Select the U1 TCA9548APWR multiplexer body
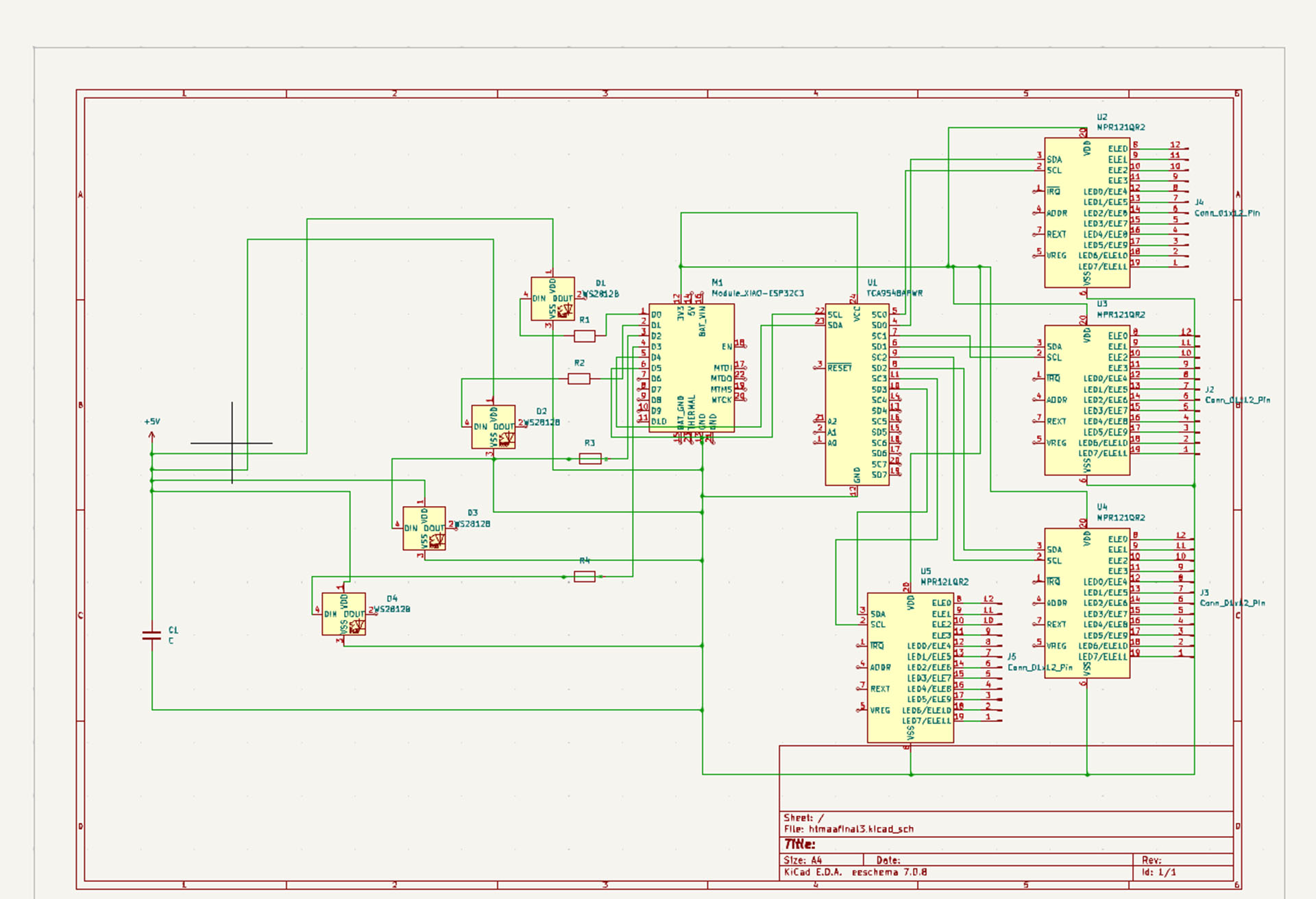This screenshot has width=1316, height=899. click(856, 395)
